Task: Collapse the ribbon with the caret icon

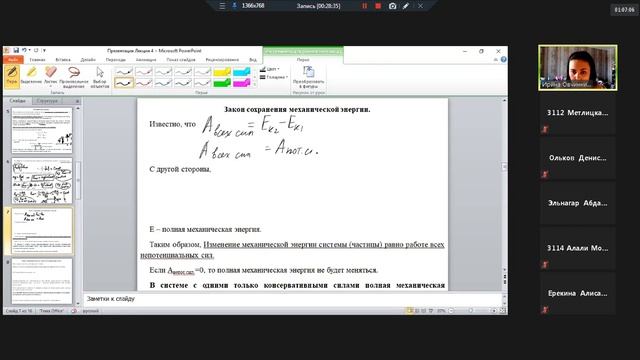Action: pyautogui.click(x=496, y=60)
